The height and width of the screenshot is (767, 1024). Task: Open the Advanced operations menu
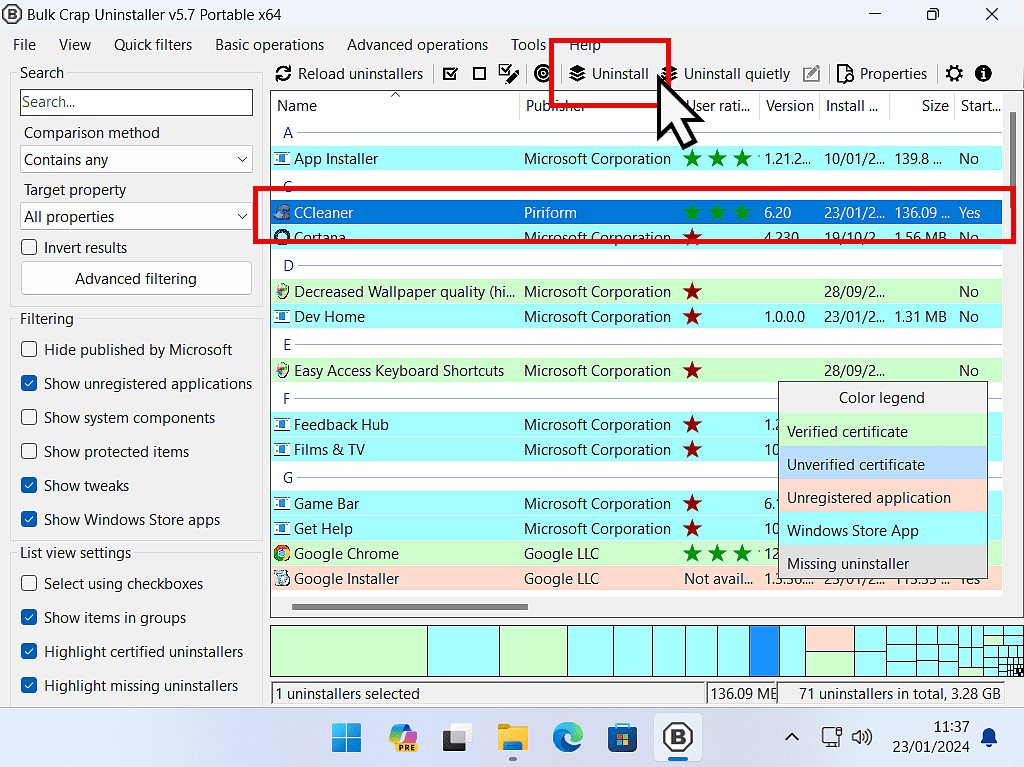click(417, 45)
